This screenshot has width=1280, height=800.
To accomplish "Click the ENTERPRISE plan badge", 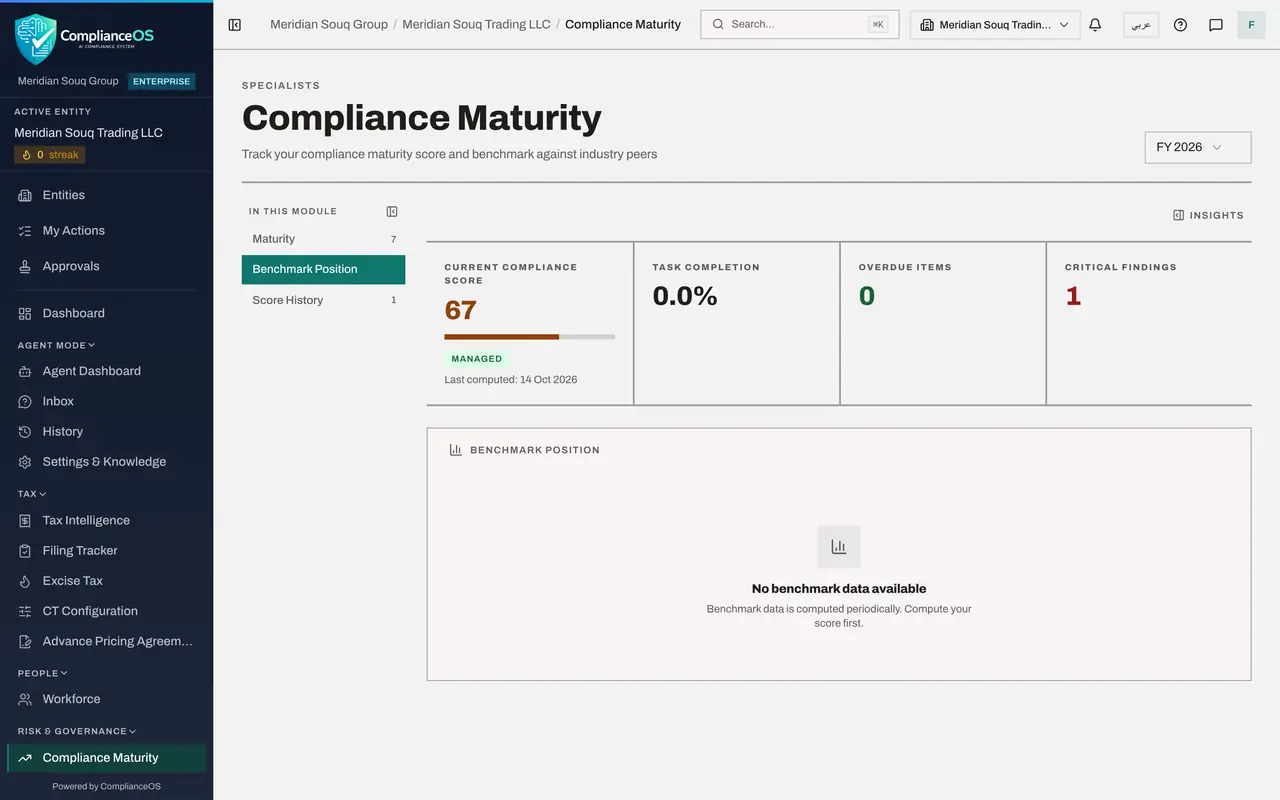I will click(162, 82).
